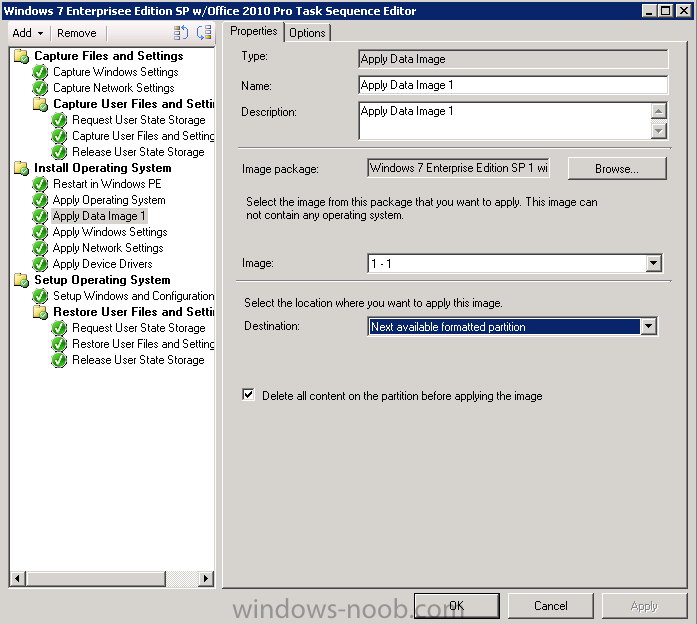Click the green check icon beside Restart in Windows PE
697x624 pixels.
tap(40, 184)
